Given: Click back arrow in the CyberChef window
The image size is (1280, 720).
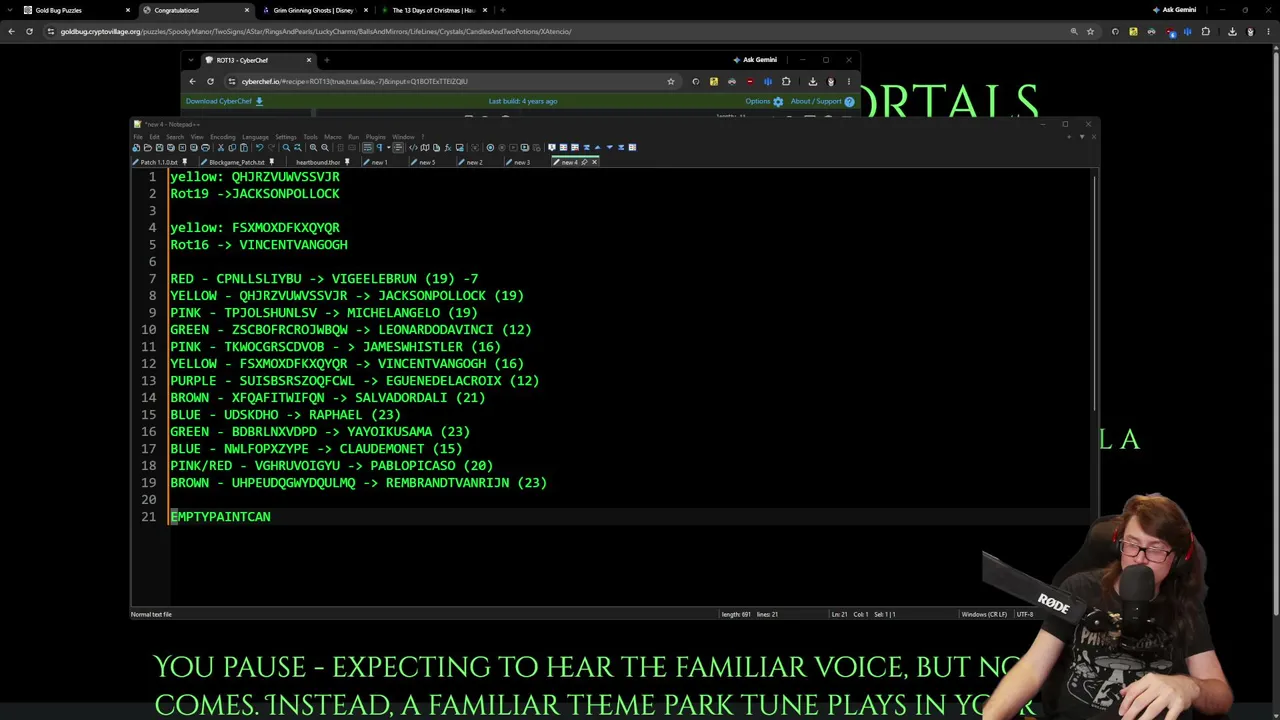Looking at the screenshot, I should pos(192,81).
